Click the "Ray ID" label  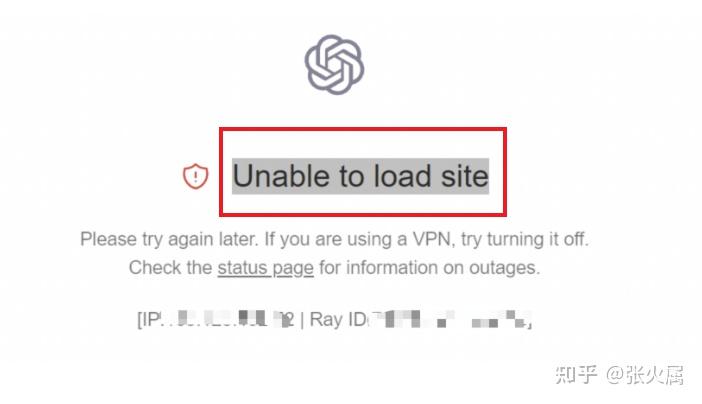(338, 319)
